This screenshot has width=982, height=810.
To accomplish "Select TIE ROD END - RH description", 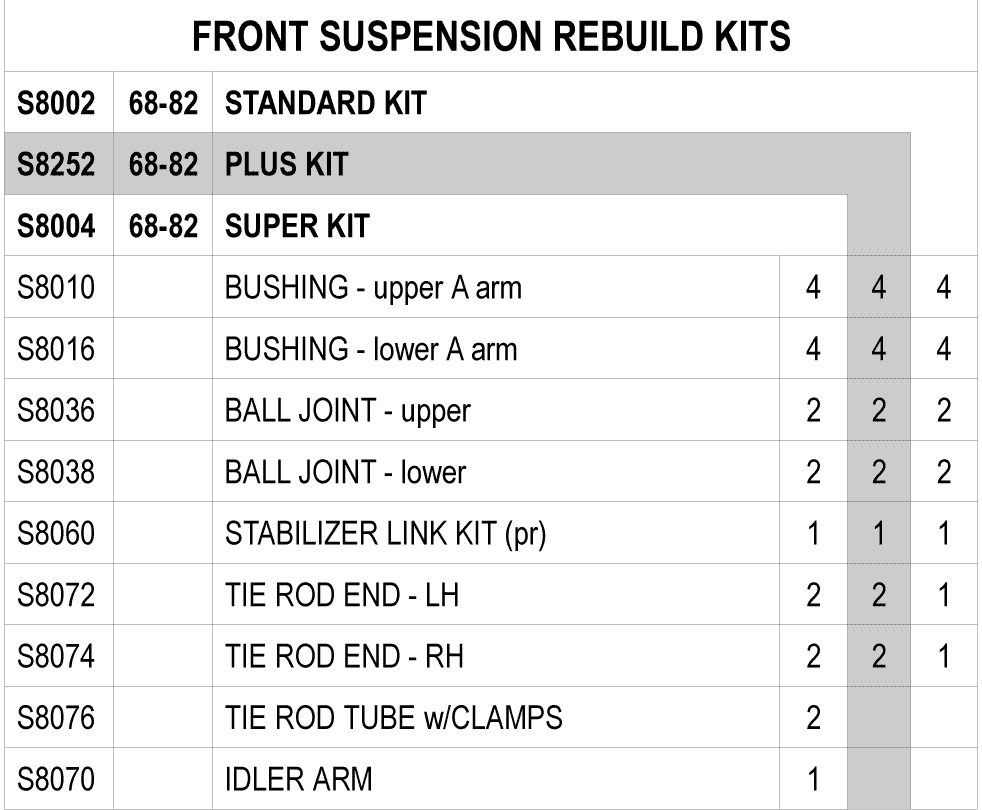I will point(344,656).
